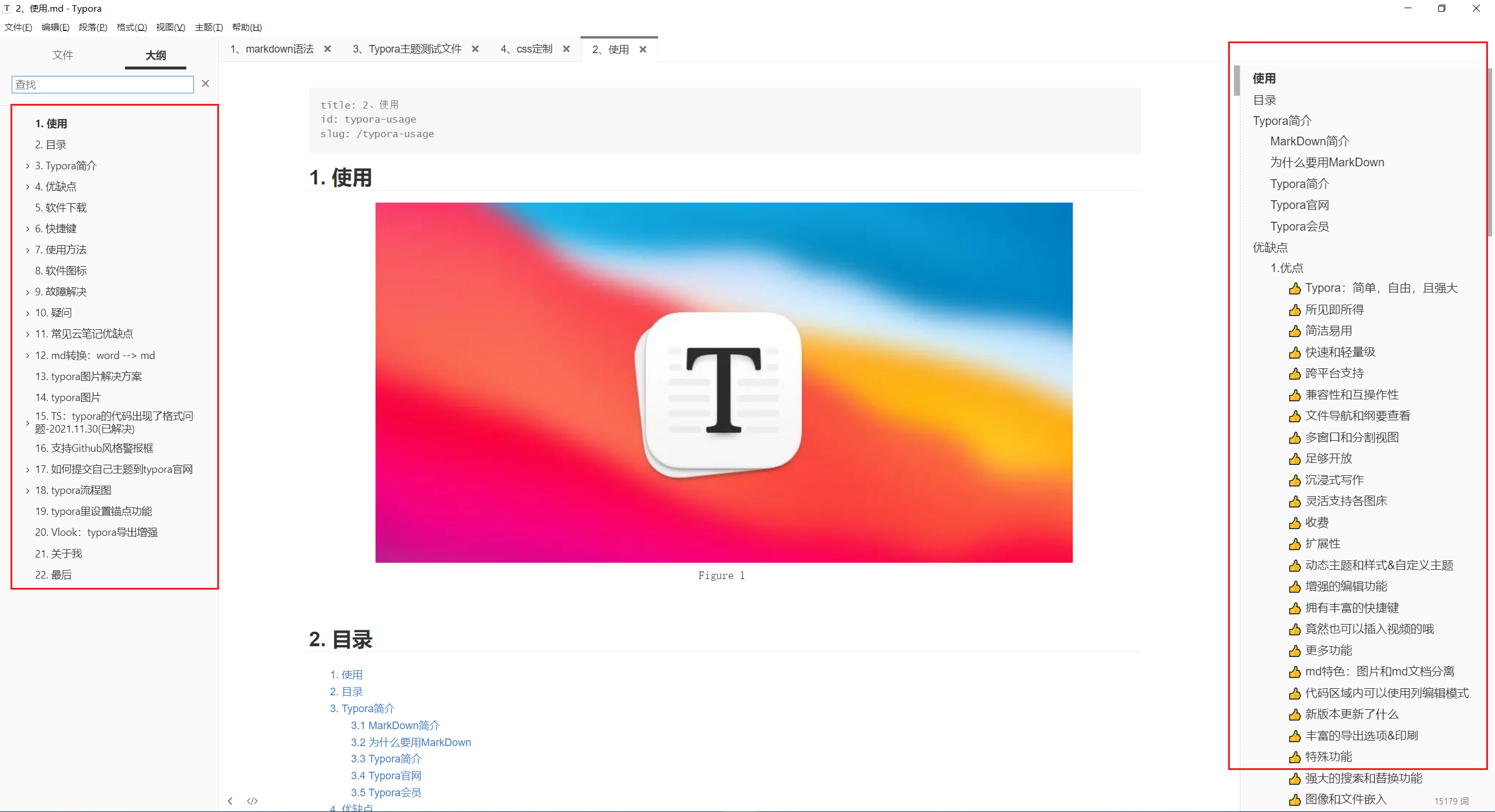Close the markdown语法 tab

click(328, 49)
